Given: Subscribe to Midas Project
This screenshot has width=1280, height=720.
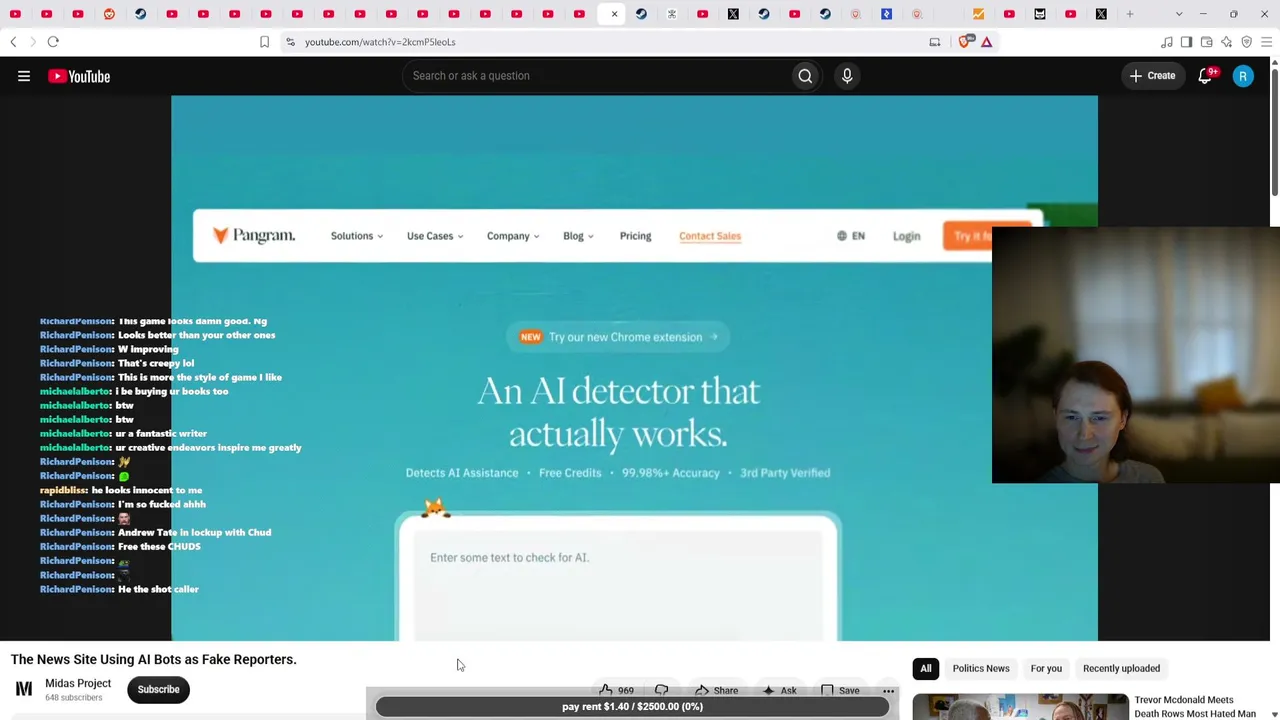Looking at the screenshot, I should tap(158, 689).
